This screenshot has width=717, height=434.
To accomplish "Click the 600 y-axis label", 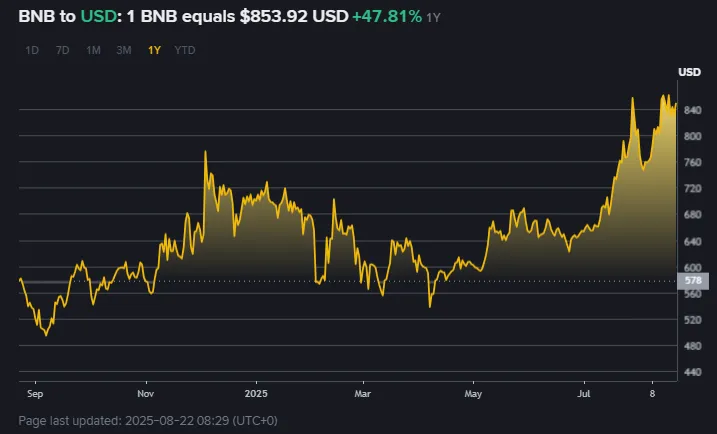I will click(692, 268).
